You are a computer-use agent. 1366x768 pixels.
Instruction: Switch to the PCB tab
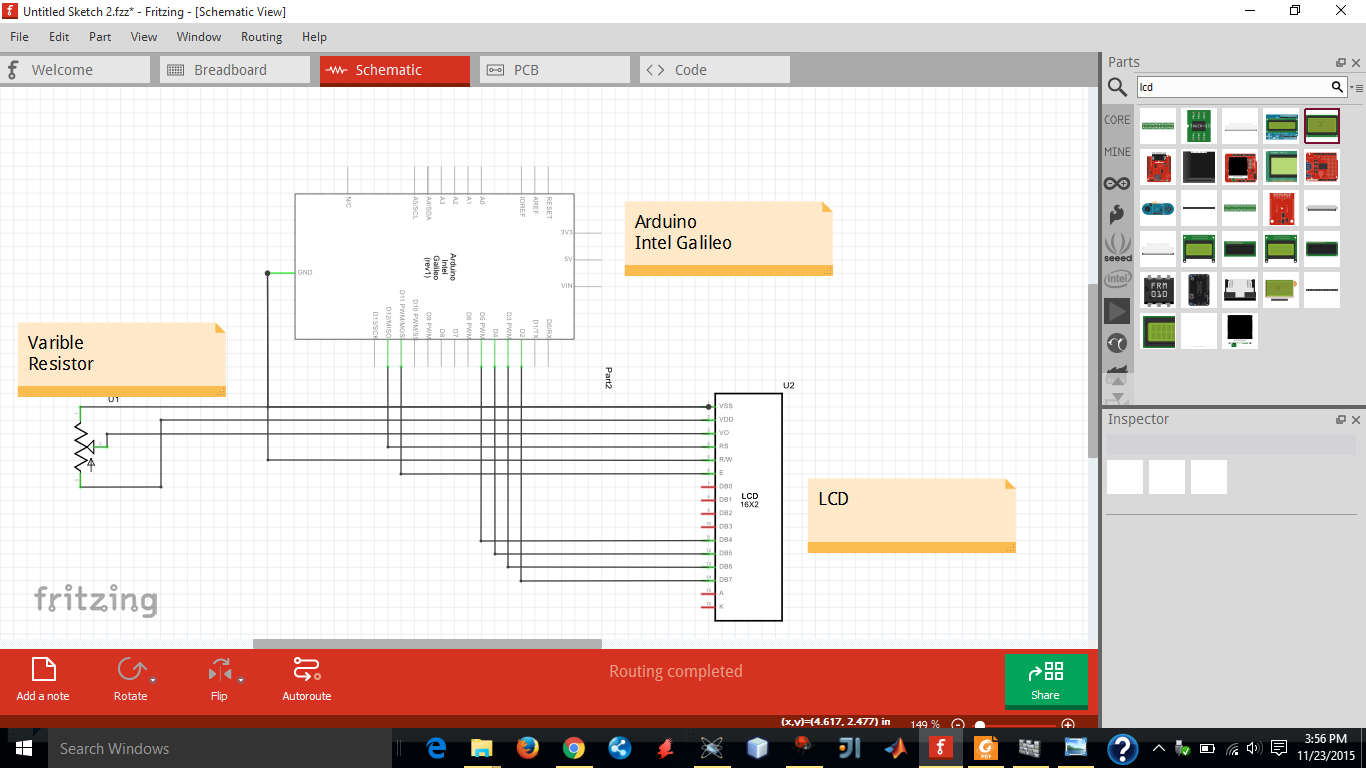point(555,70)
